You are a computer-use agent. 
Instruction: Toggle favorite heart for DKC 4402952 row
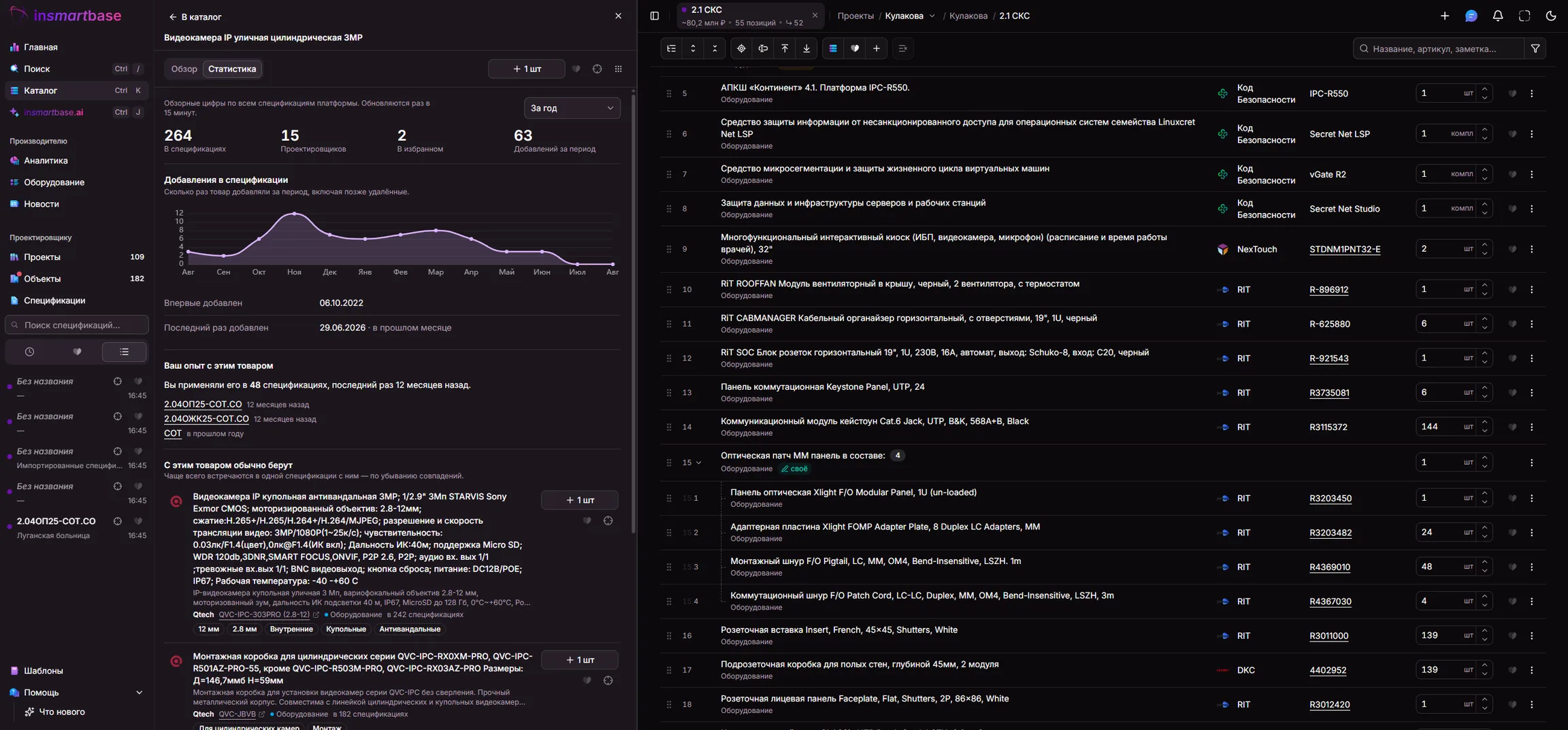(x=1512, y=670)
